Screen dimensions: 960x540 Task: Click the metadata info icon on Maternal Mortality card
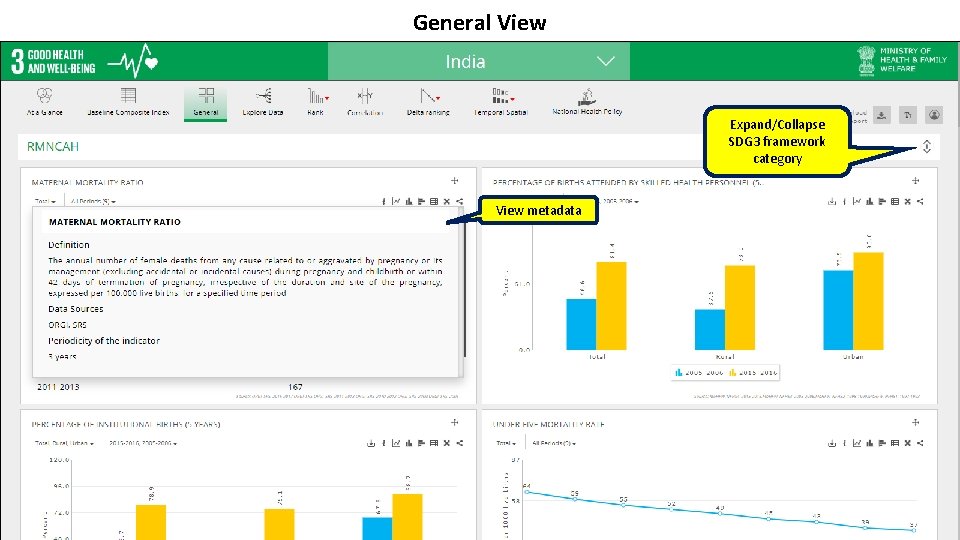click(384, 201)
